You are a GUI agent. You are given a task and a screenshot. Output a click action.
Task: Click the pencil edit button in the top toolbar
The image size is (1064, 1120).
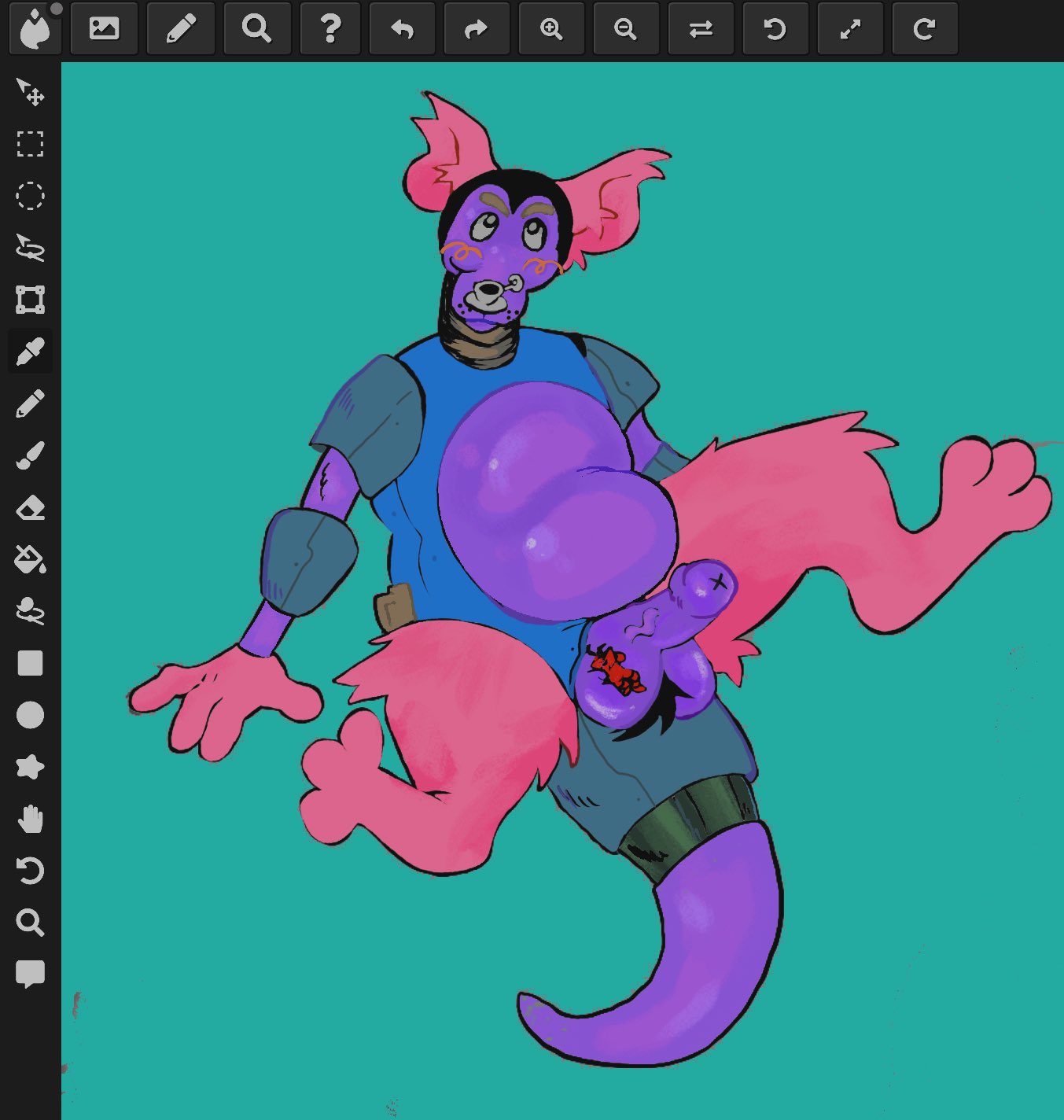click(181, 28)
